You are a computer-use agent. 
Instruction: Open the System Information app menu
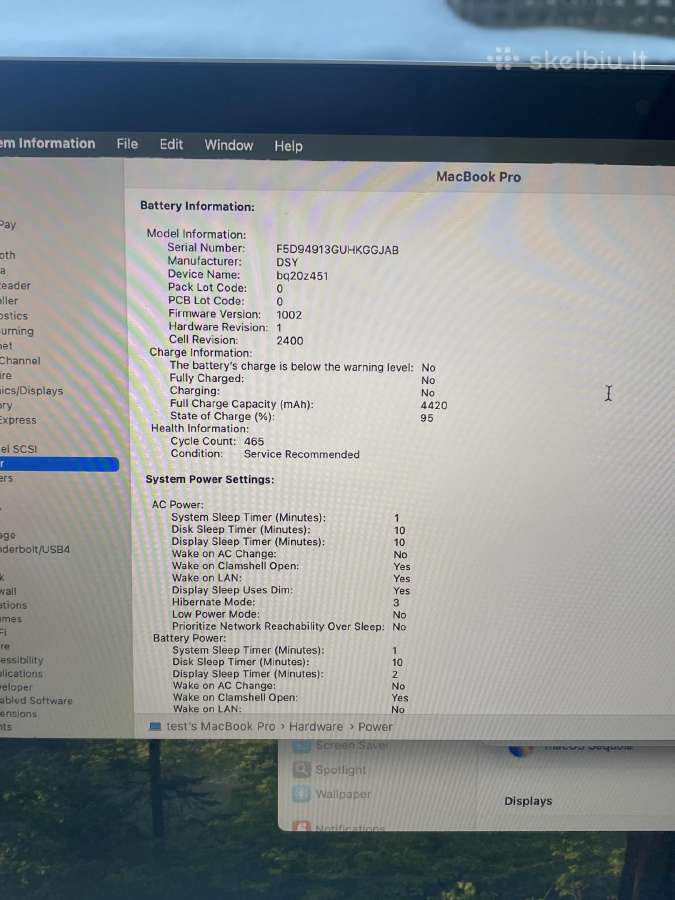point(48,143)
